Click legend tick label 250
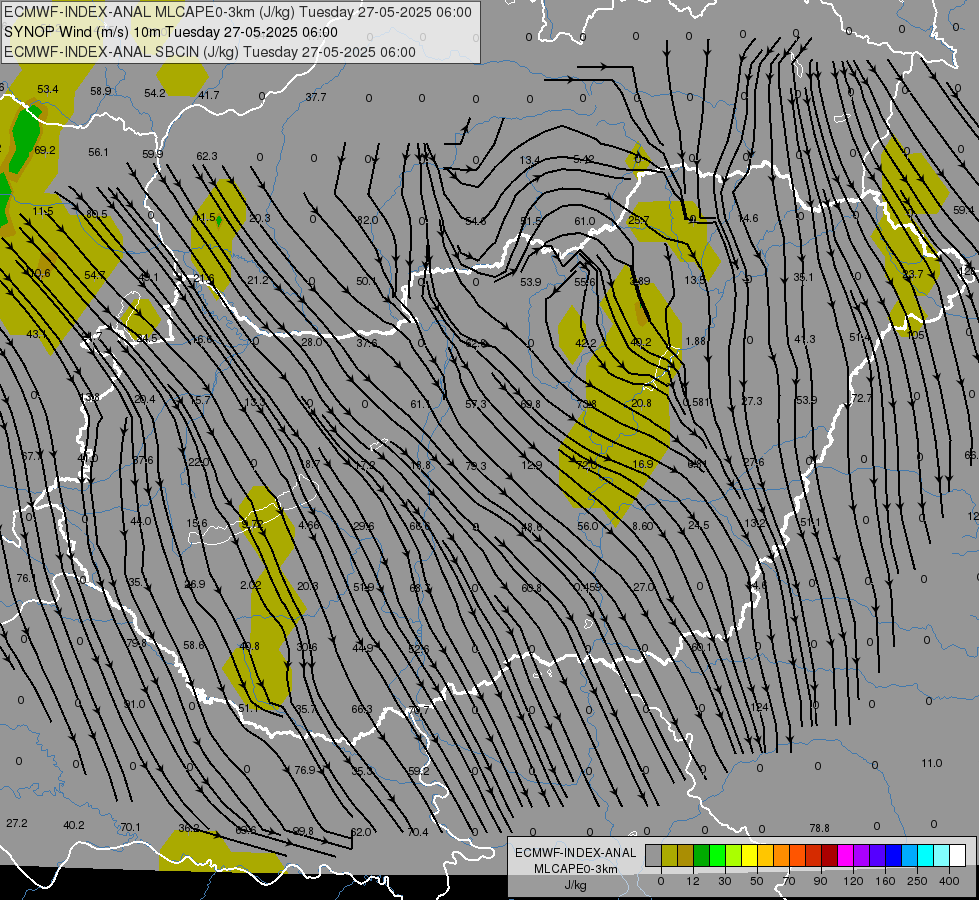 coord(917,881)
